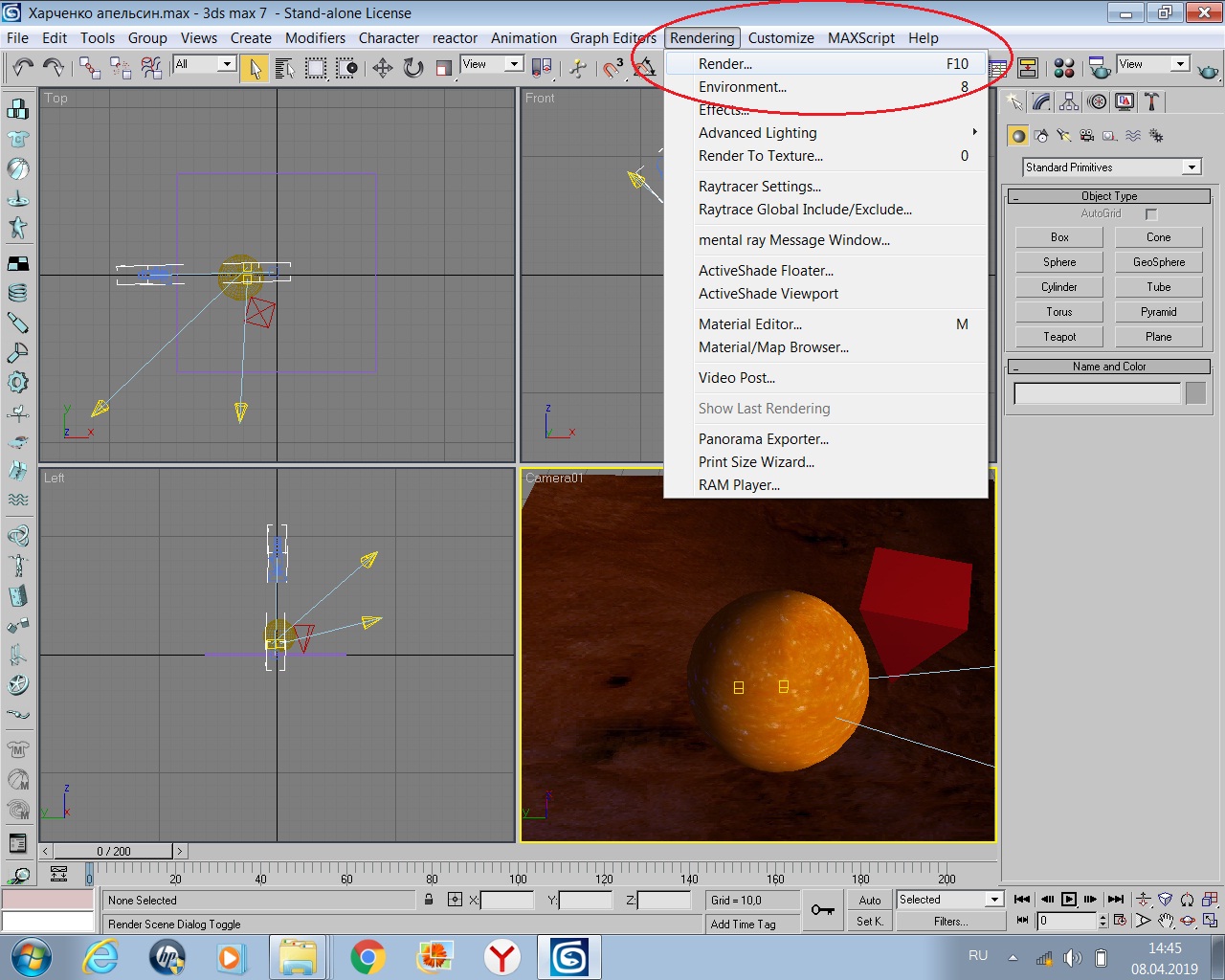Activate the Select and Uniform Scale tool
This screenshot has width=1225, height=980.
click(x=444, y=68)
